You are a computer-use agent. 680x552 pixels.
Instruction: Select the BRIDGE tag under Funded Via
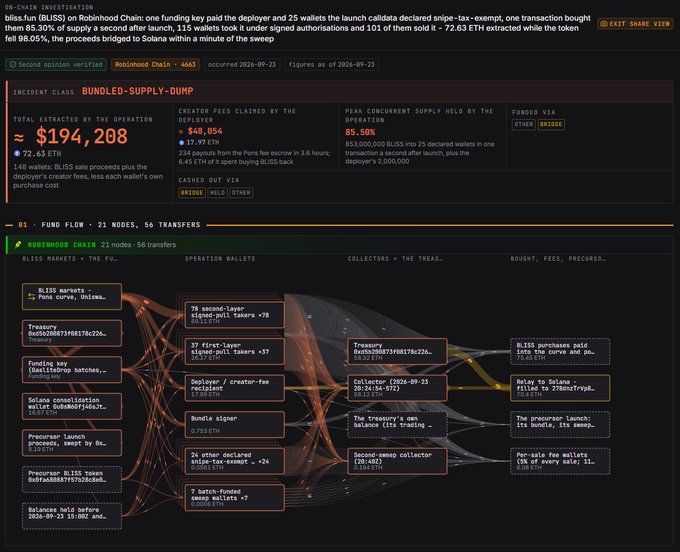click(x=551, y=124)
